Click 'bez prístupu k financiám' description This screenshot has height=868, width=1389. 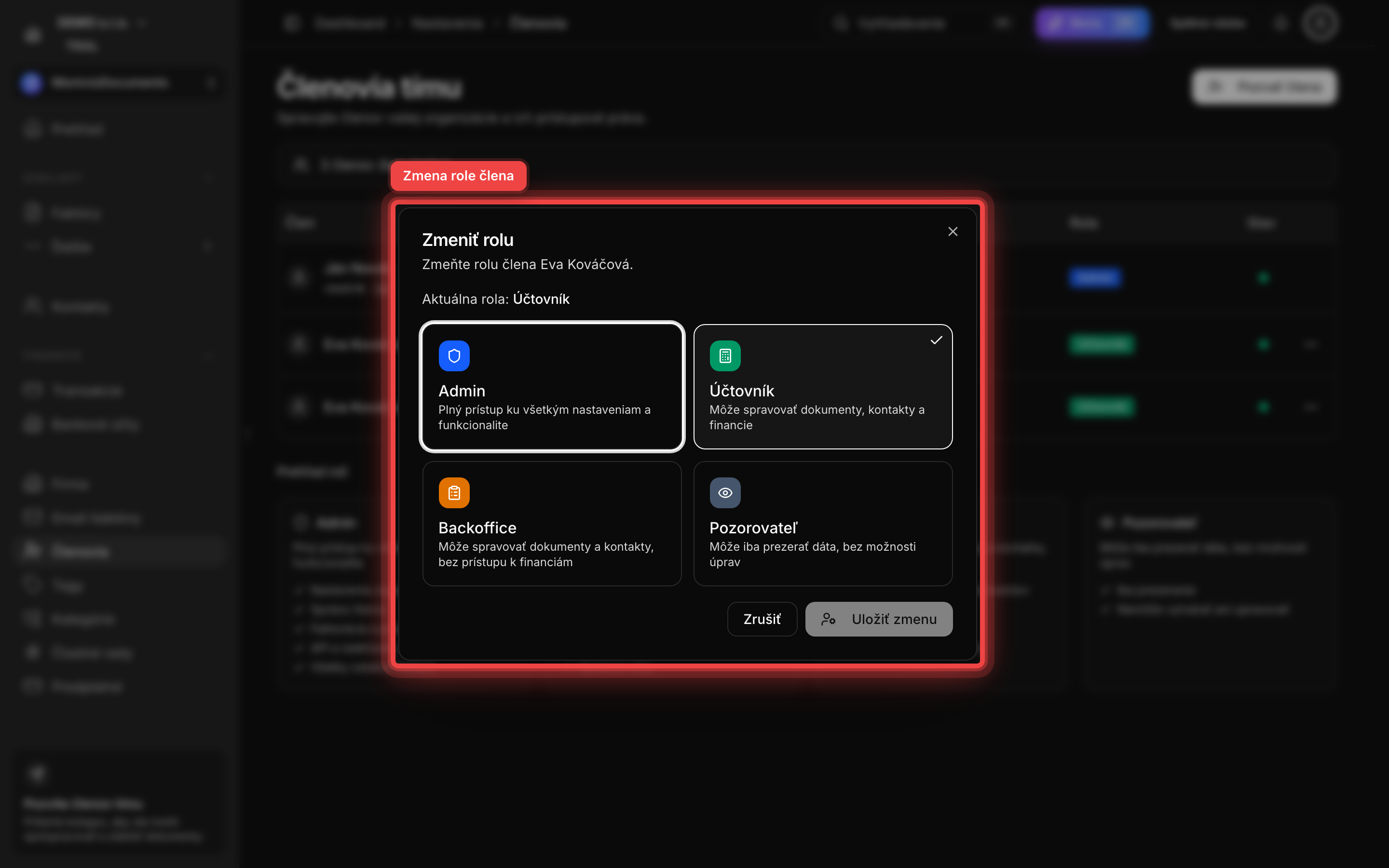(x=505, y=563)
